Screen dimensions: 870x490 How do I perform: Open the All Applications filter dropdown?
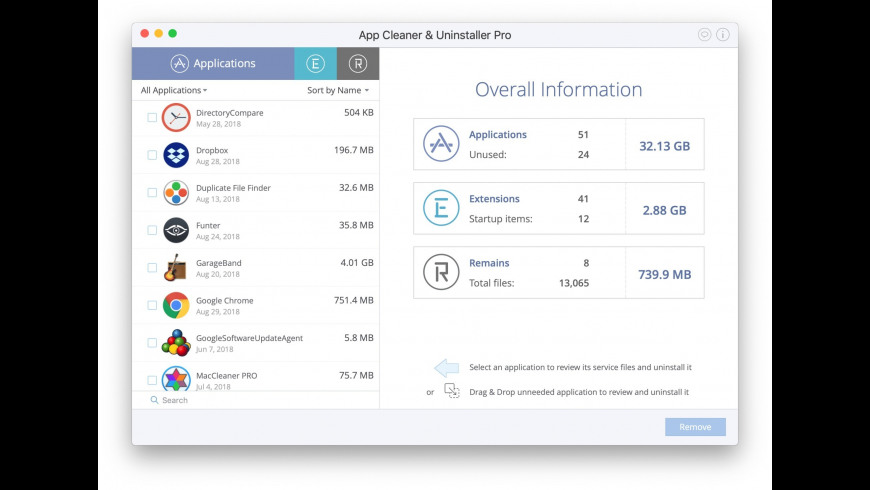coord(174,90)
